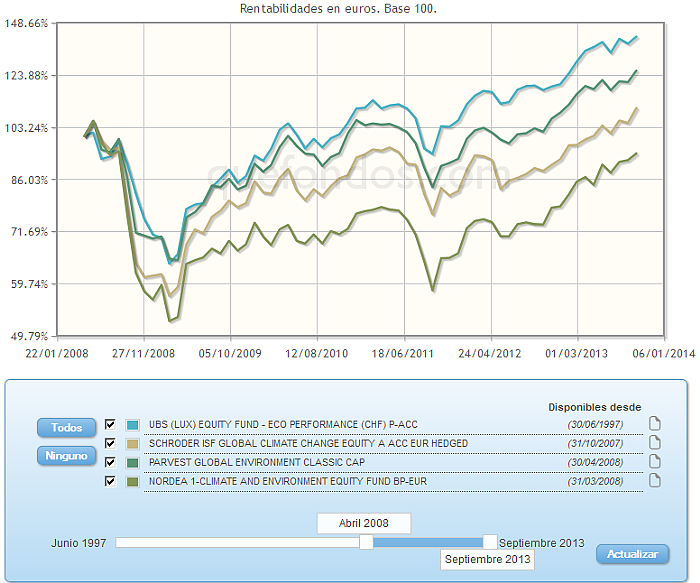Select UBS (LUX) EQUITY FUND - ECO PERFORMANCE name
Screen dimensions: 700x583
[283, 425]
